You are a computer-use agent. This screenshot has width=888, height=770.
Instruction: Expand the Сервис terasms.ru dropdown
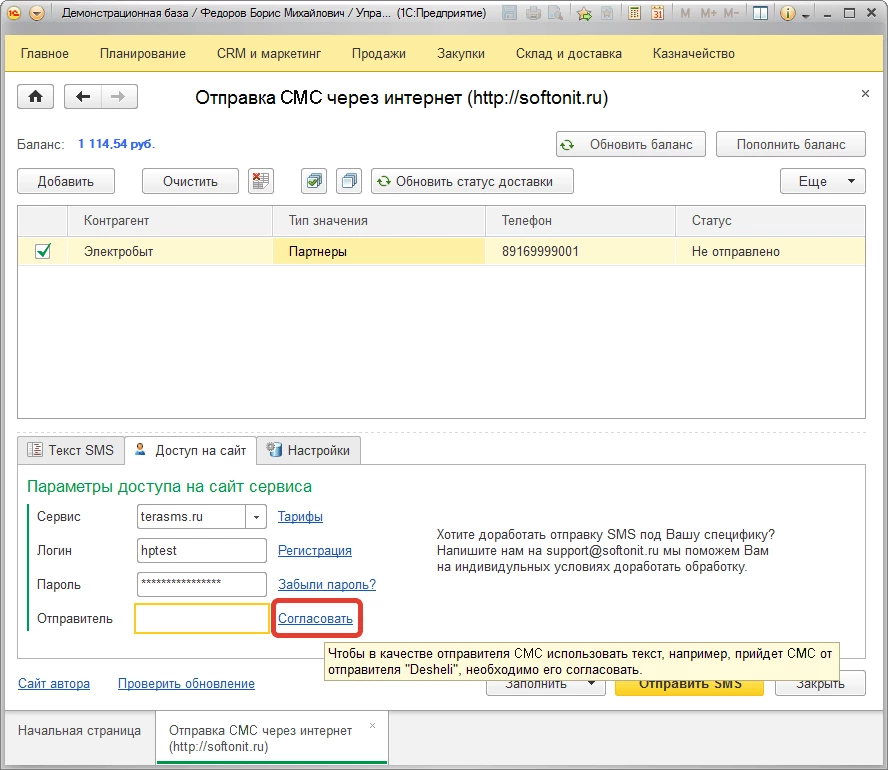tap(257, 517)
